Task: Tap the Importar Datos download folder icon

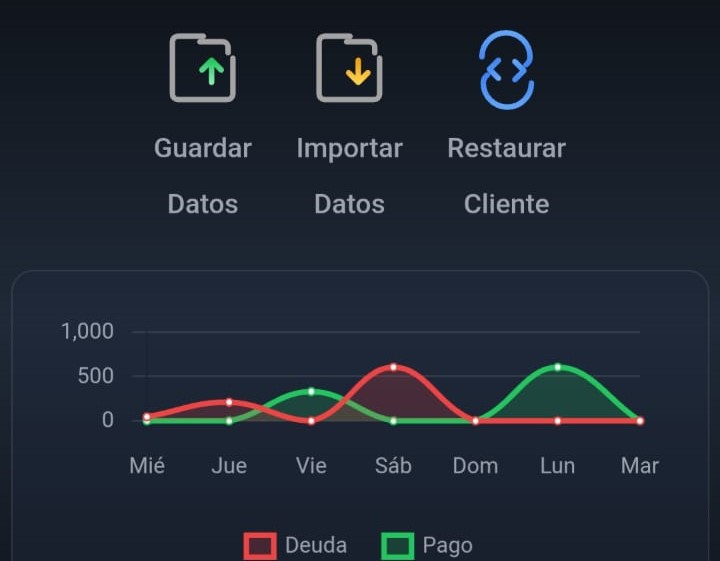Action: (349, 68)
